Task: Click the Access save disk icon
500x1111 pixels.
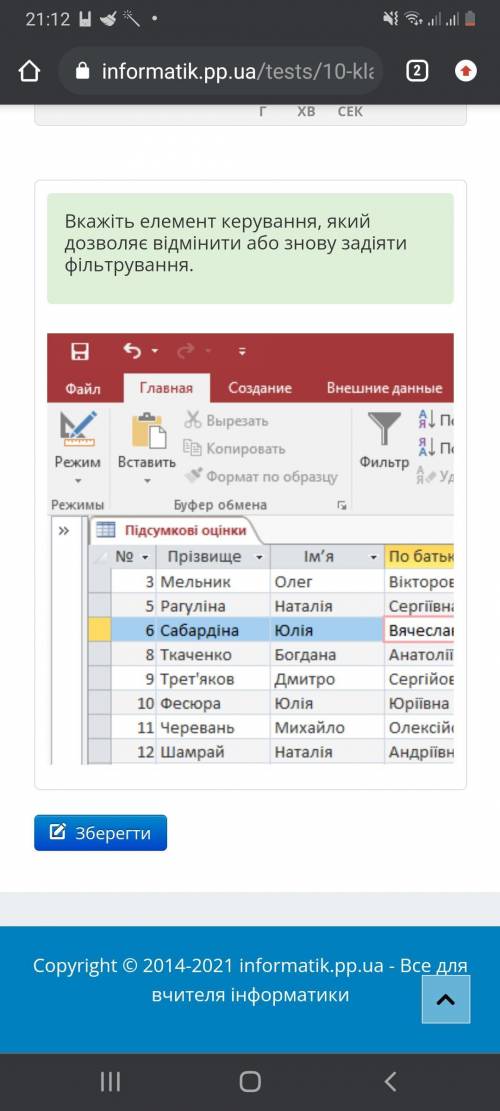Action: point(80,351)
